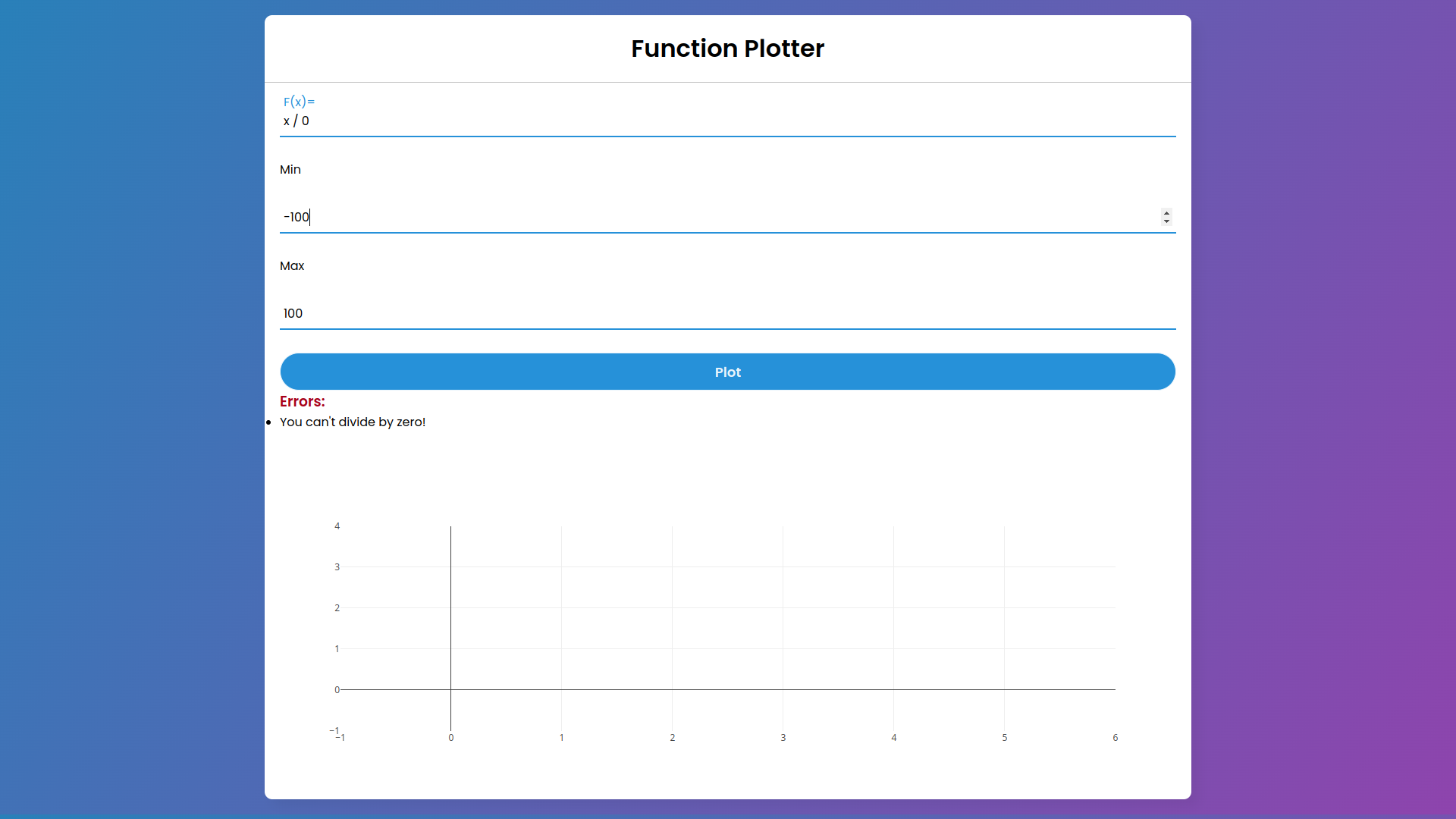Click x-axis tick label 2
Viewport: 1456px width, 819px height.
[672, 738]
